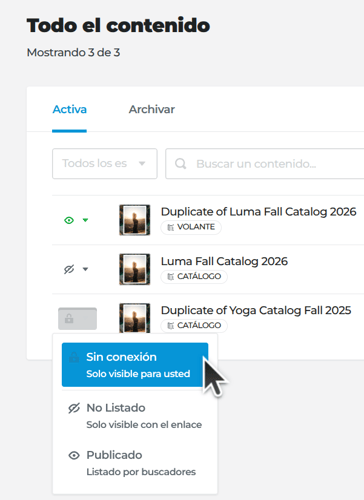Select the Activa tab
Image resolution: width=364 pixels, height=500 pixels.
click(69, 109)
